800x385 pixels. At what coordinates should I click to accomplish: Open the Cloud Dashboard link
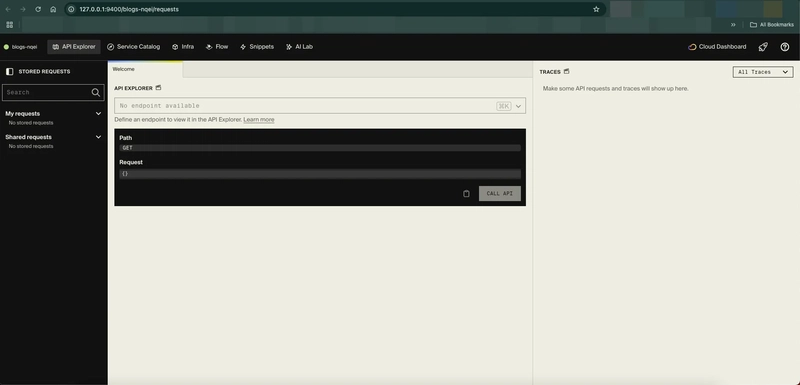pyautogui.click(x=717, y=47)
